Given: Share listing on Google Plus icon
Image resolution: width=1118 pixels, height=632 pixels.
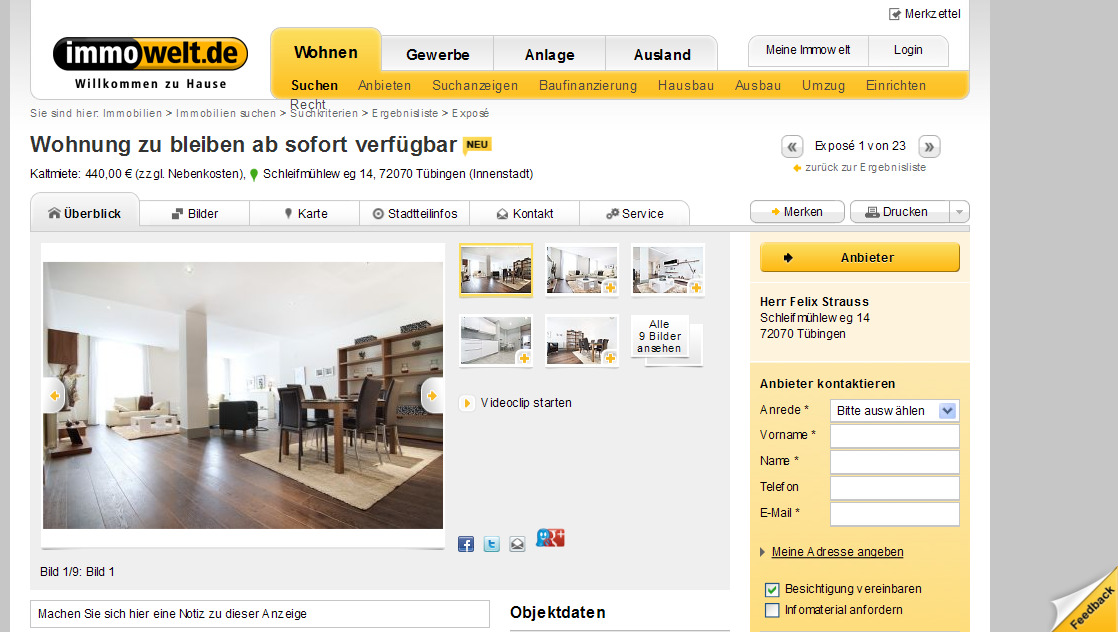Looking at the screenshot, I should pyautogui.click(x=550, y=538).
